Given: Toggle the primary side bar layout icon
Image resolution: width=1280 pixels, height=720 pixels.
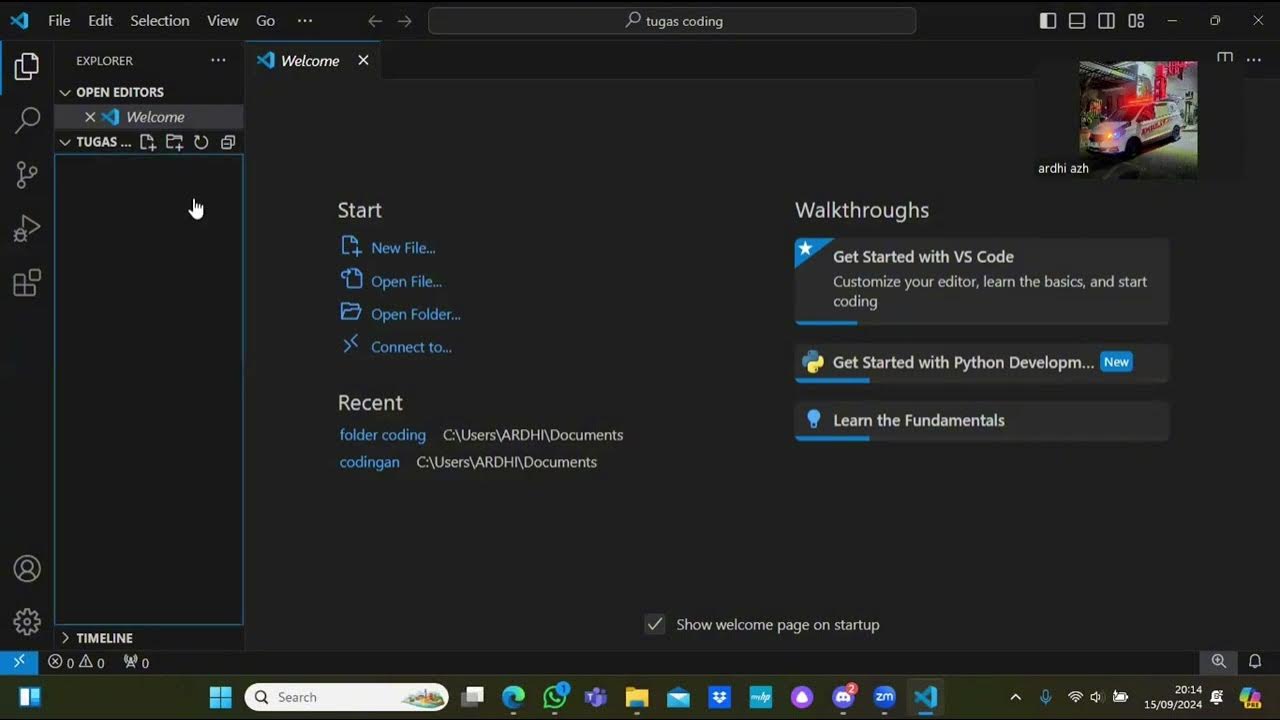Looking at the screenshot, I should (1048, 20).
